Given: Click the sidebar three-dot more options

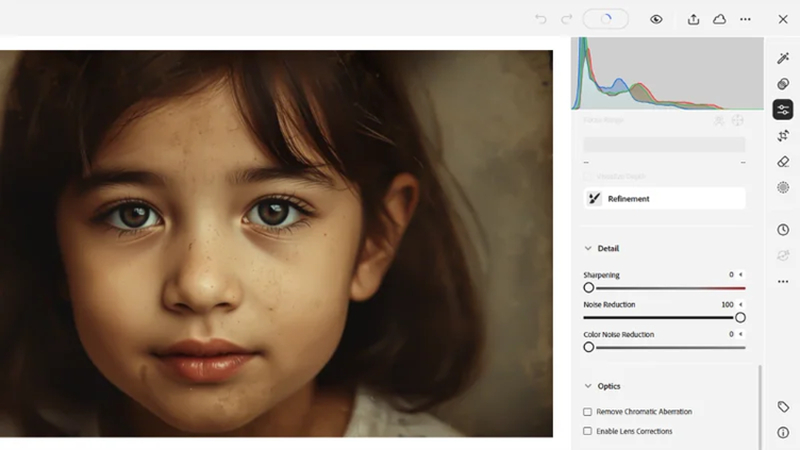Looking at the screenshot, I should pos(783,282).
